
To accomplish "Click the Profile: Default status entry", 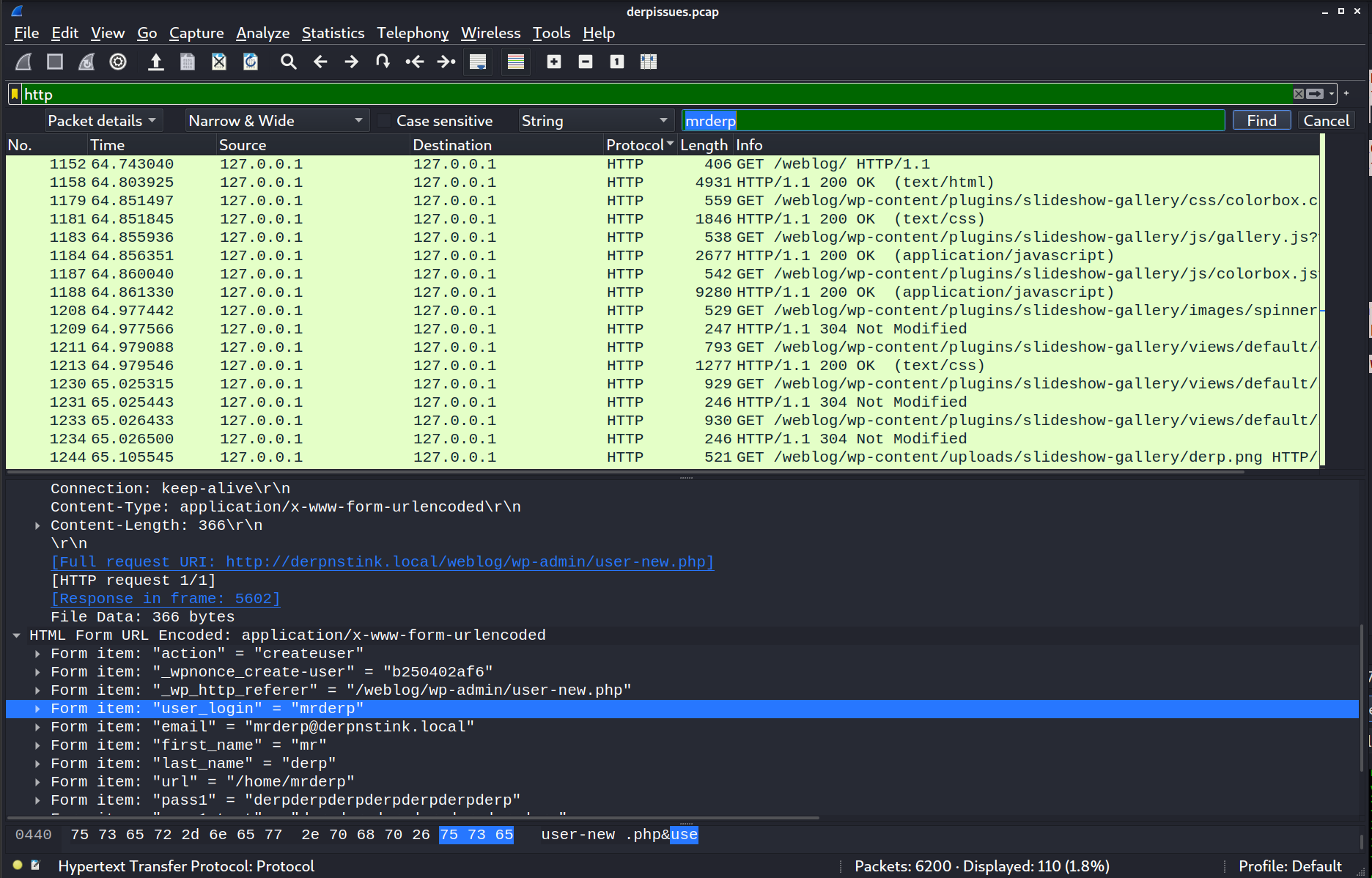I will [x=1290, y=866].
